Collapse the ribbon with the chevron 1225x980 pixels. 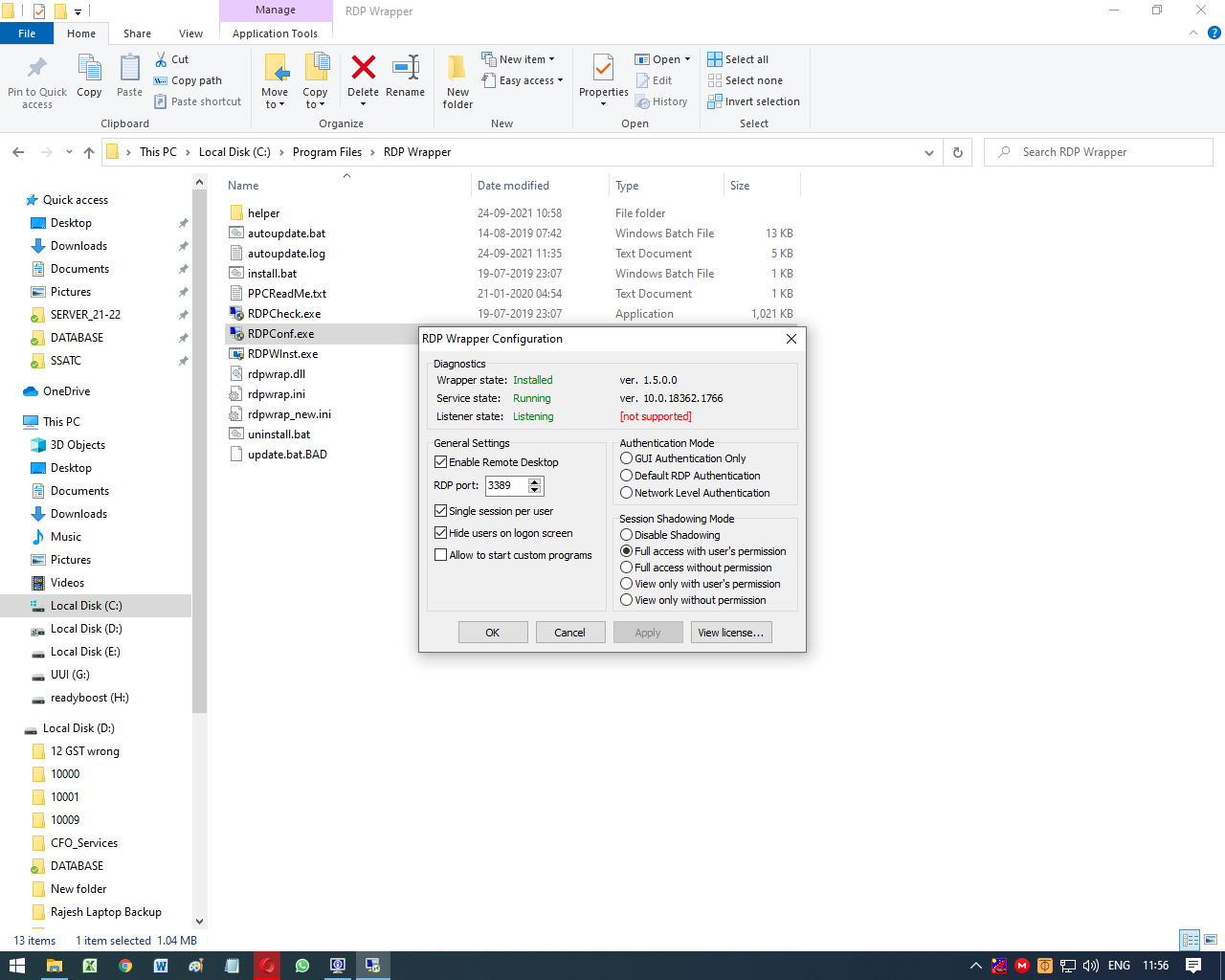click(1193, 33)
